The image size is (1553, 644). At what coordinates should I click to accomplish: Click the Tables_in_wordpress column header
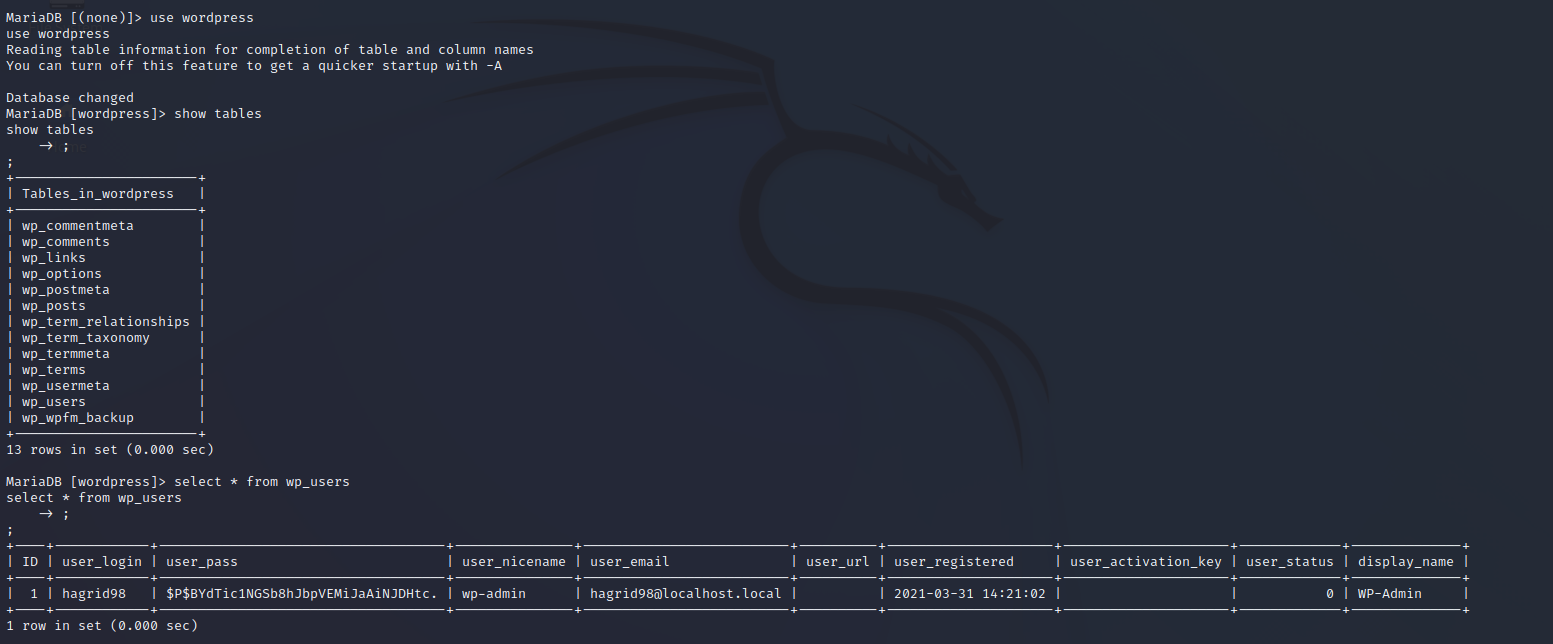coord(98,194)
